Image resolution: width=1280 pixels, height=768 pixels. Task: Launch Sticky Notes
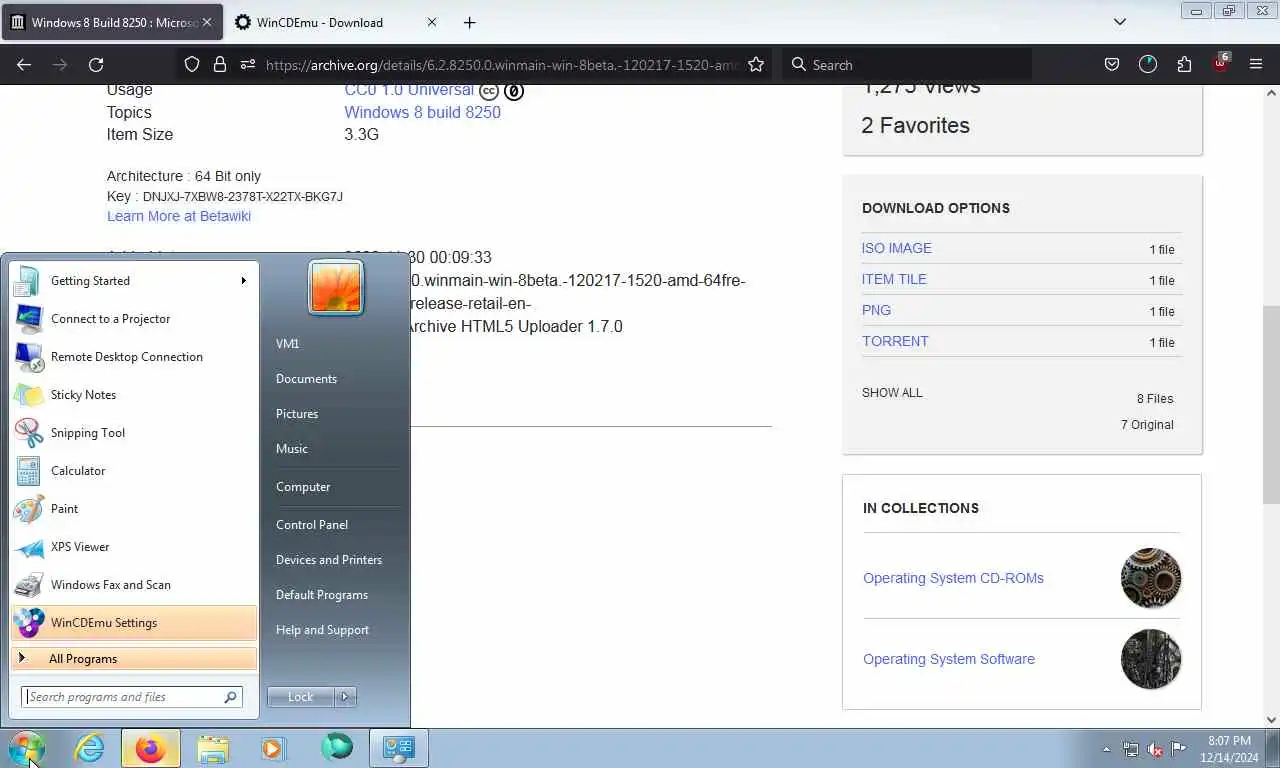pyautogui.click(x=133, y=395)
